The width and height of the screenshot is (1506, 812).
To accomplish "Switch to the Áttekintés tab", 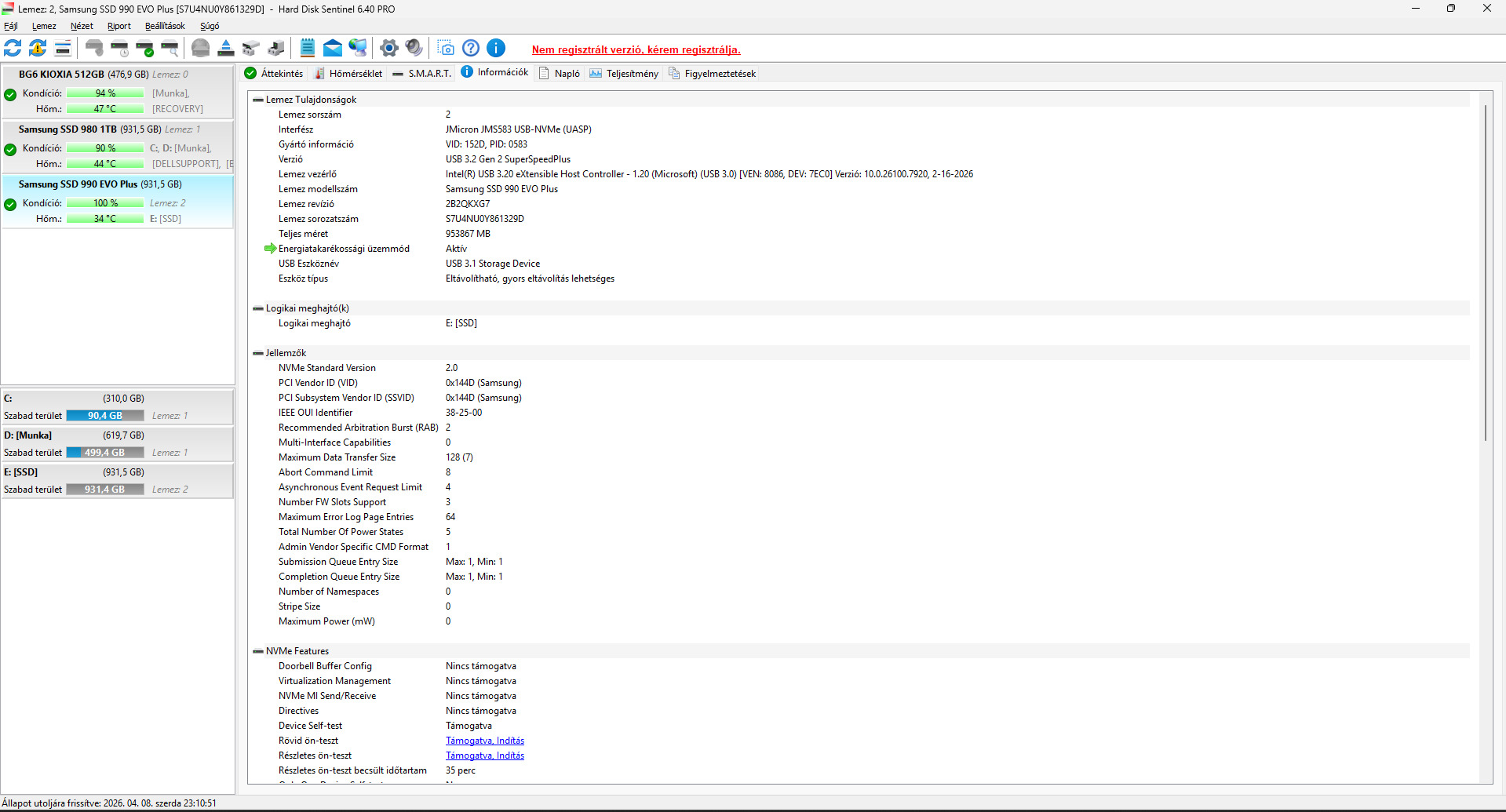I will click(274, 73).
